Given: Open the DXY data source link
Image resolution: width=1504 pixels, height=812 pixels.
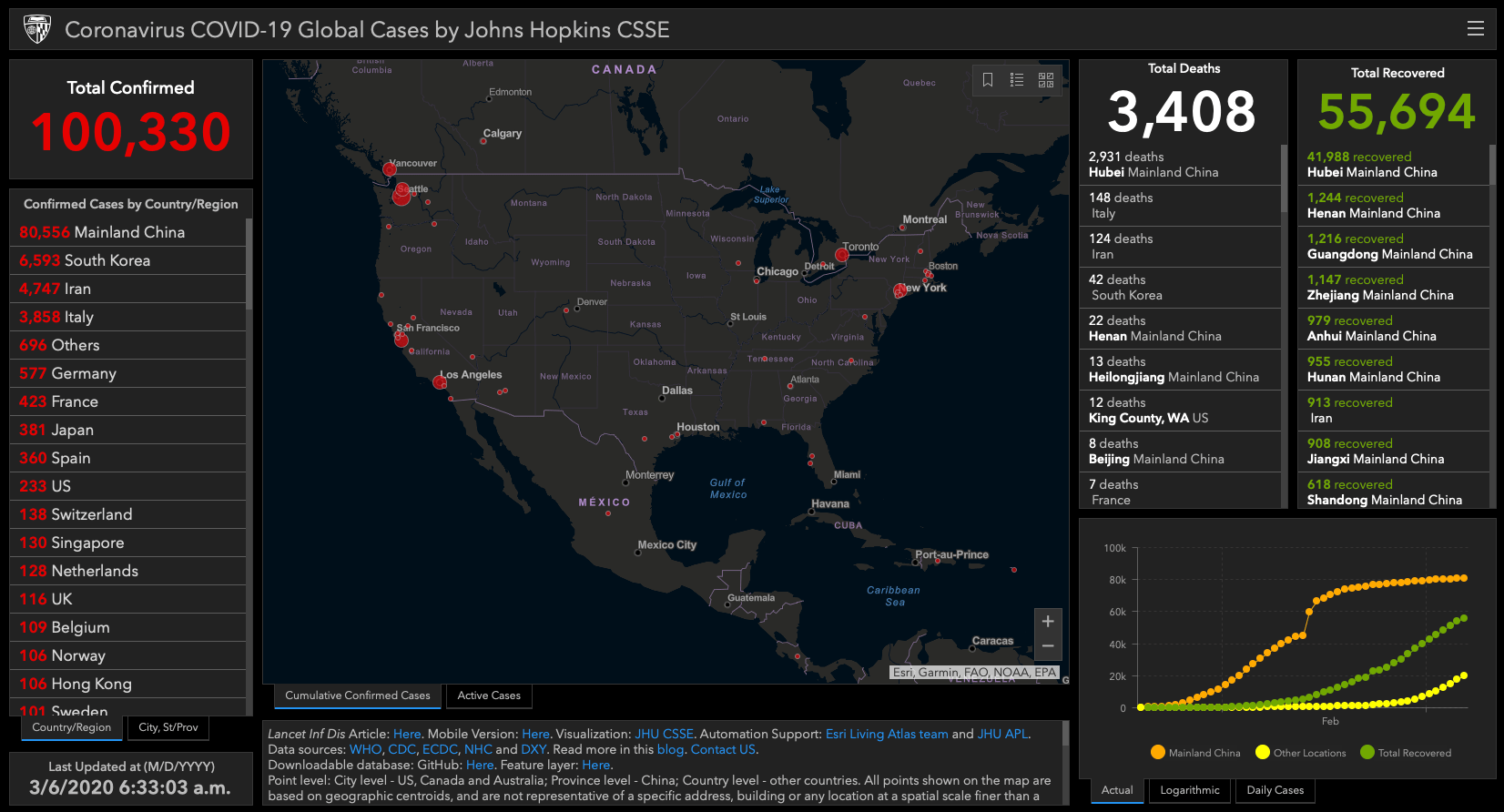Looking at the screenshot, I should pos(534,749).
